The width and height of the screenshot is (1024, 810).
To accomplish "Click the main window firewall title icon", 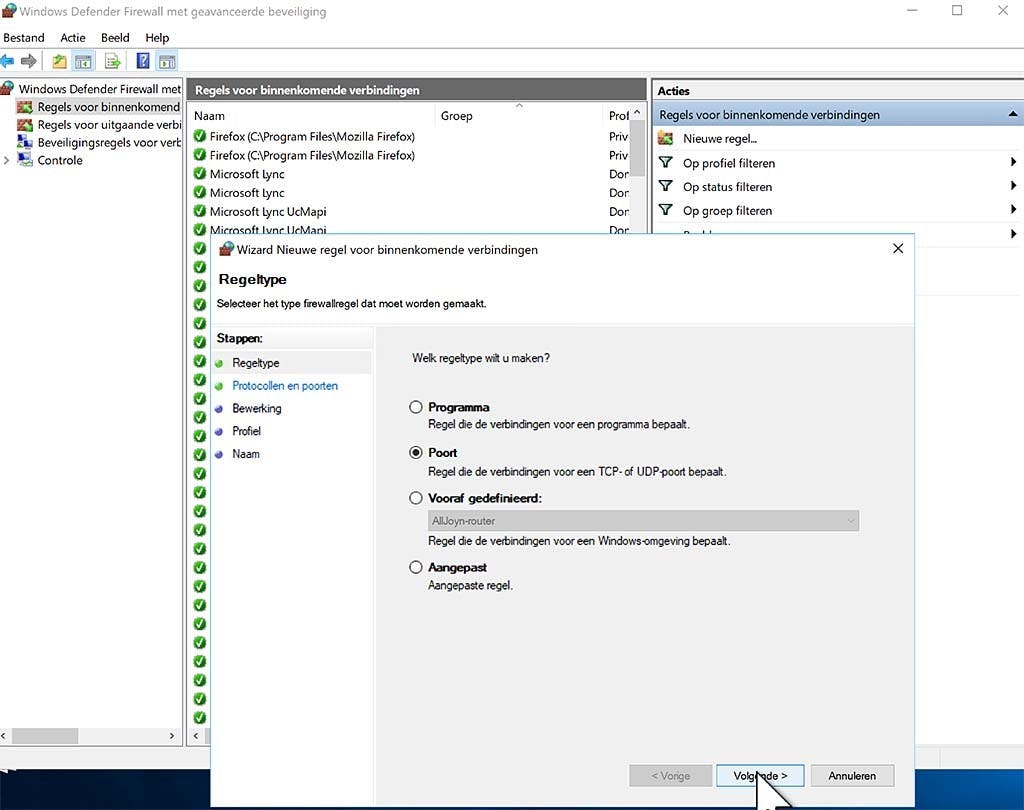I will (8, 10).
